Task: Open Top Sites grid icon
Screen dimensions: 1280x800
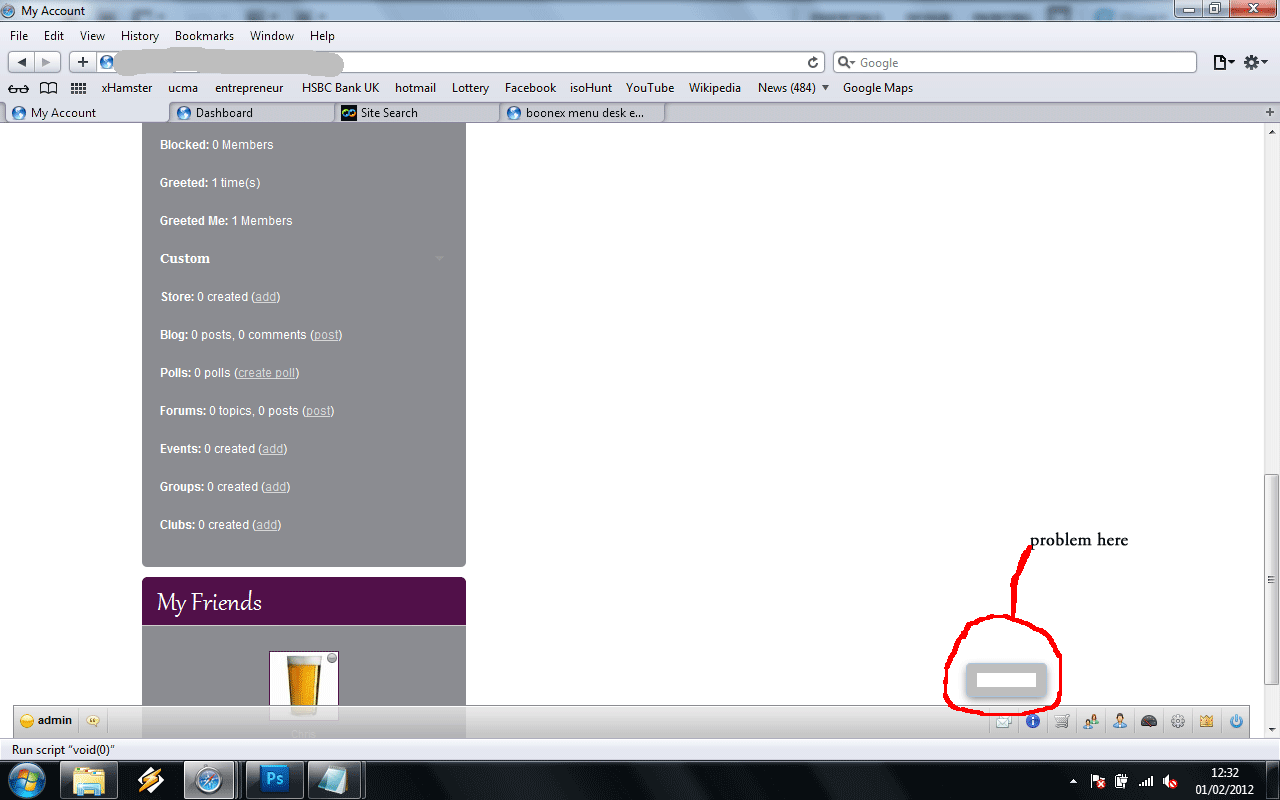Action: [79, 88]
